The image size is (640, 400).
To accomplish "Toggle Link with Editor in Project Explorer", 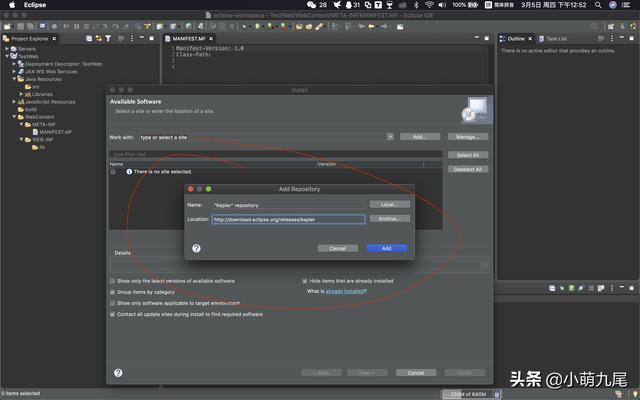I will tap(98, 38).
